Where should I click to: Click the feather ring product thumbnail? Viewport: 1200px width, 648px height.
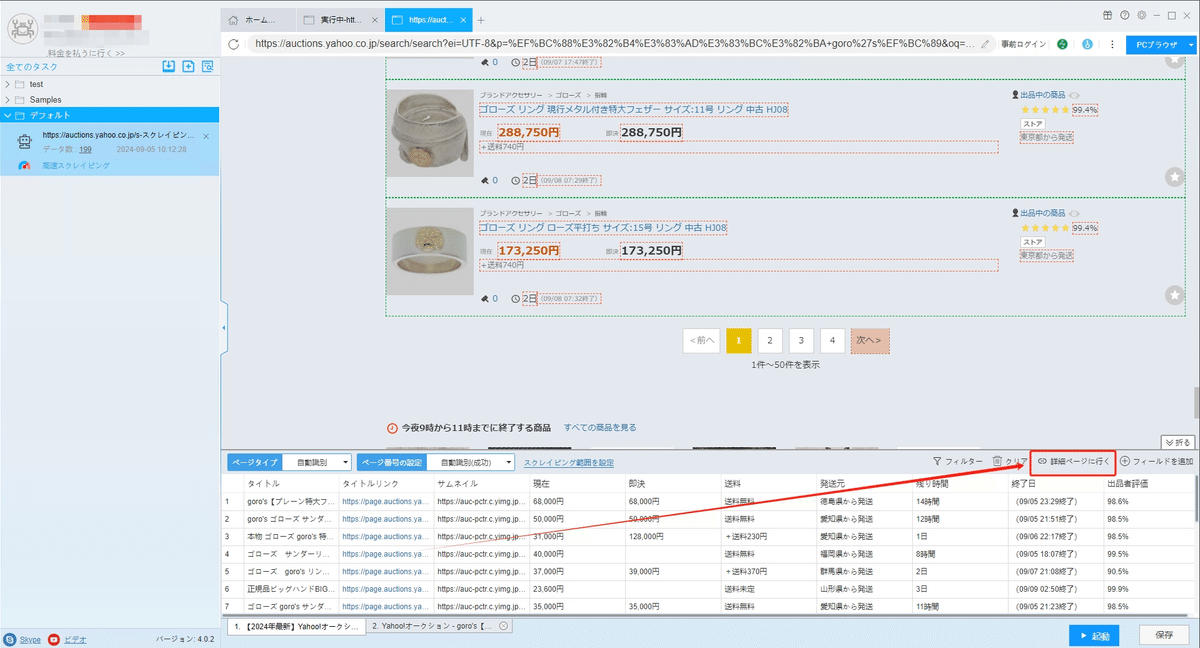tap(429, 133)
